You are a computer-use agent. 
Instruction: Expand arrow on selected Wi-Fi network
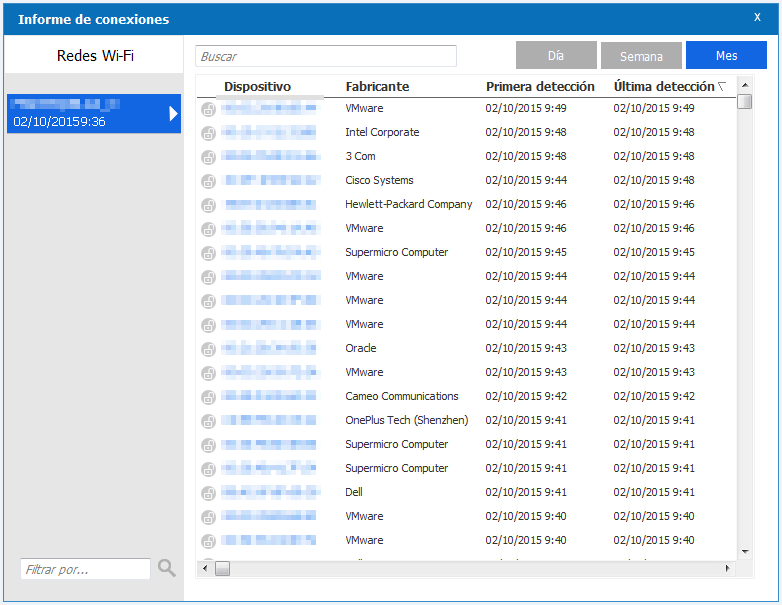click(x=173, y=114)
